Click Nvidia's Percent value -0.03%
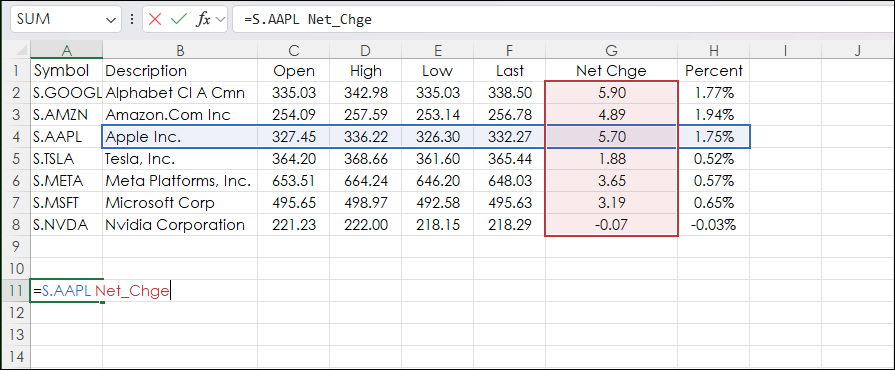The image size is (895, 370). [713, 225]
